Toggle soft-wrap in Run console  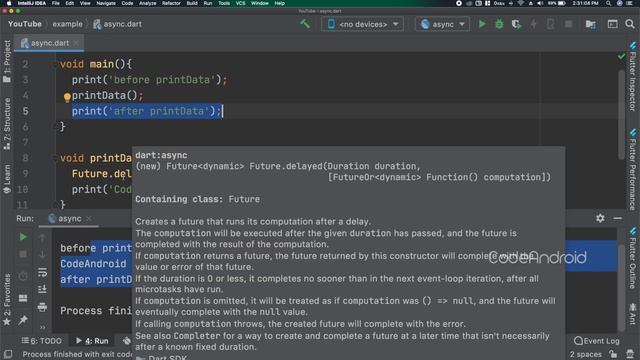(x=42, y=272)
